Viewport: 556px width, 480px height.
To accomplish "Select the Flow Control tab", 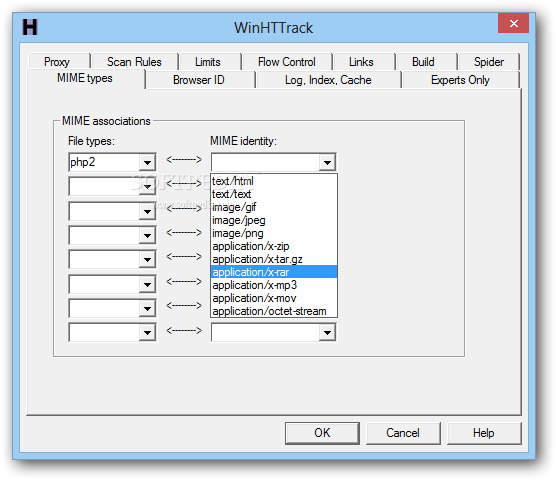I will point(287,62).
